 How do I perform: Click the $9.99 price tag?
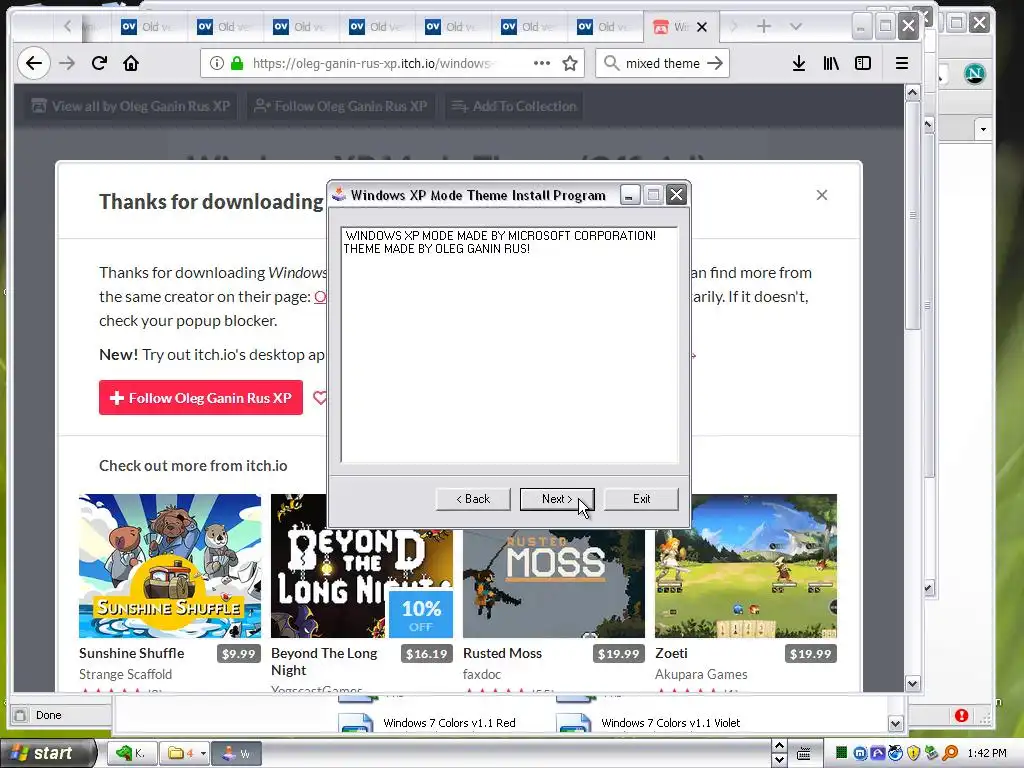coord(238,654)
